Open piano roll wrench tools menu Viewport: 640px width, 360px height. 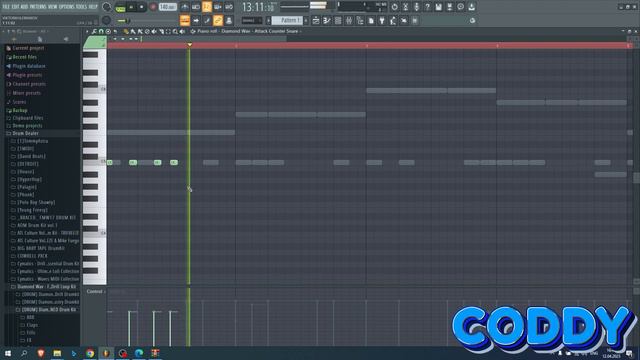tap(94, 31)
